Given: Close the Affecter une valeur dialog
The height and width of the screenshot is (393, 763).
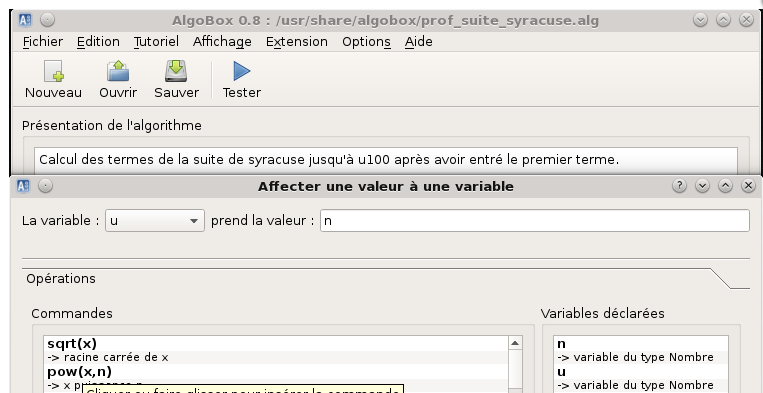Looking at the screenshot, I should [x=748, y=185].
